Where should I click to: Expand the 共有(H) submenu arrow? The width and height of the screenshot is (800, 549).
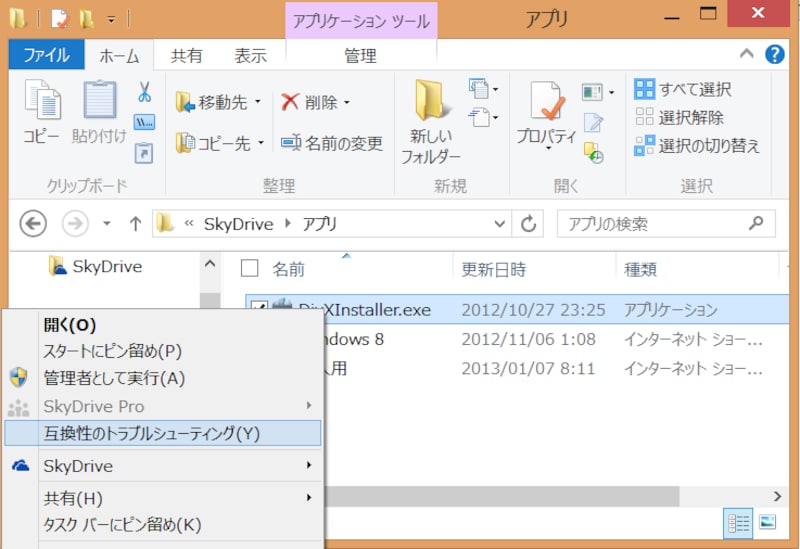(x=309, y=497)
